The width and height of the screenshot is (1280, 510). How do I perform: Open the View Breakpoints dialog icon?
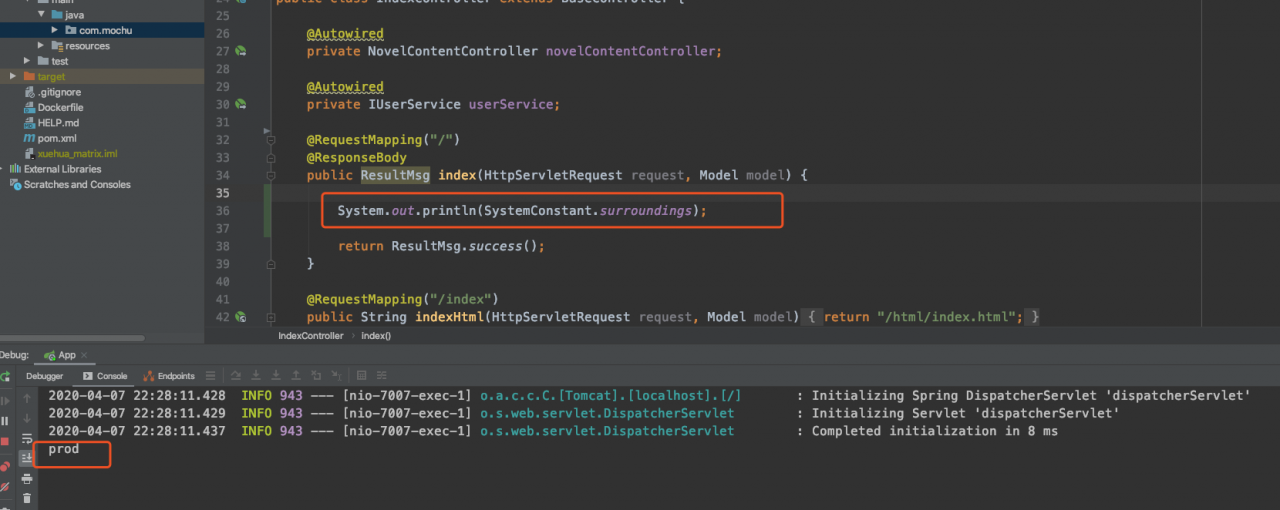pos(5,465)
